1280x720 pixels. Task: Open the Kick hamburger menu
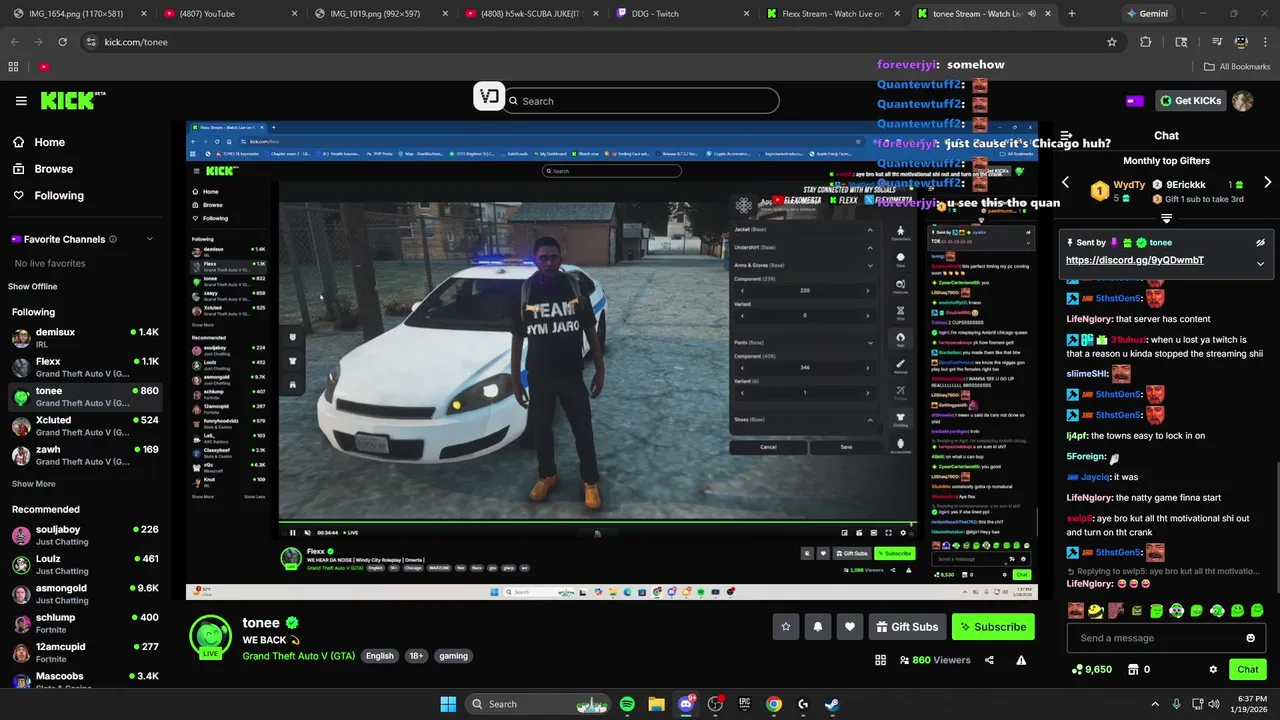21,101
